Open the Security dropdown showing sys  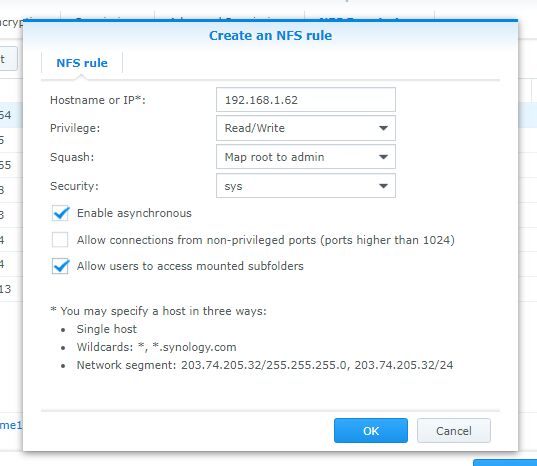pyautogui.click(x=306, y=186)
